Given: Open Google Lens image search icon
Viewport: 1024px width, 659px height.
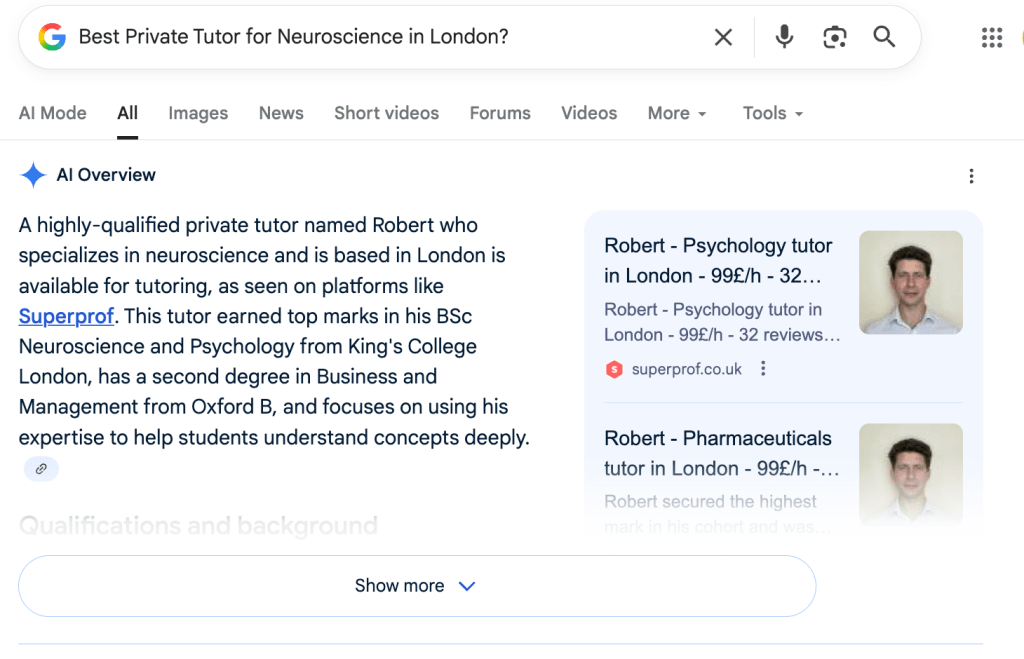Looking at the screenshot, I should tap(834, 37).
